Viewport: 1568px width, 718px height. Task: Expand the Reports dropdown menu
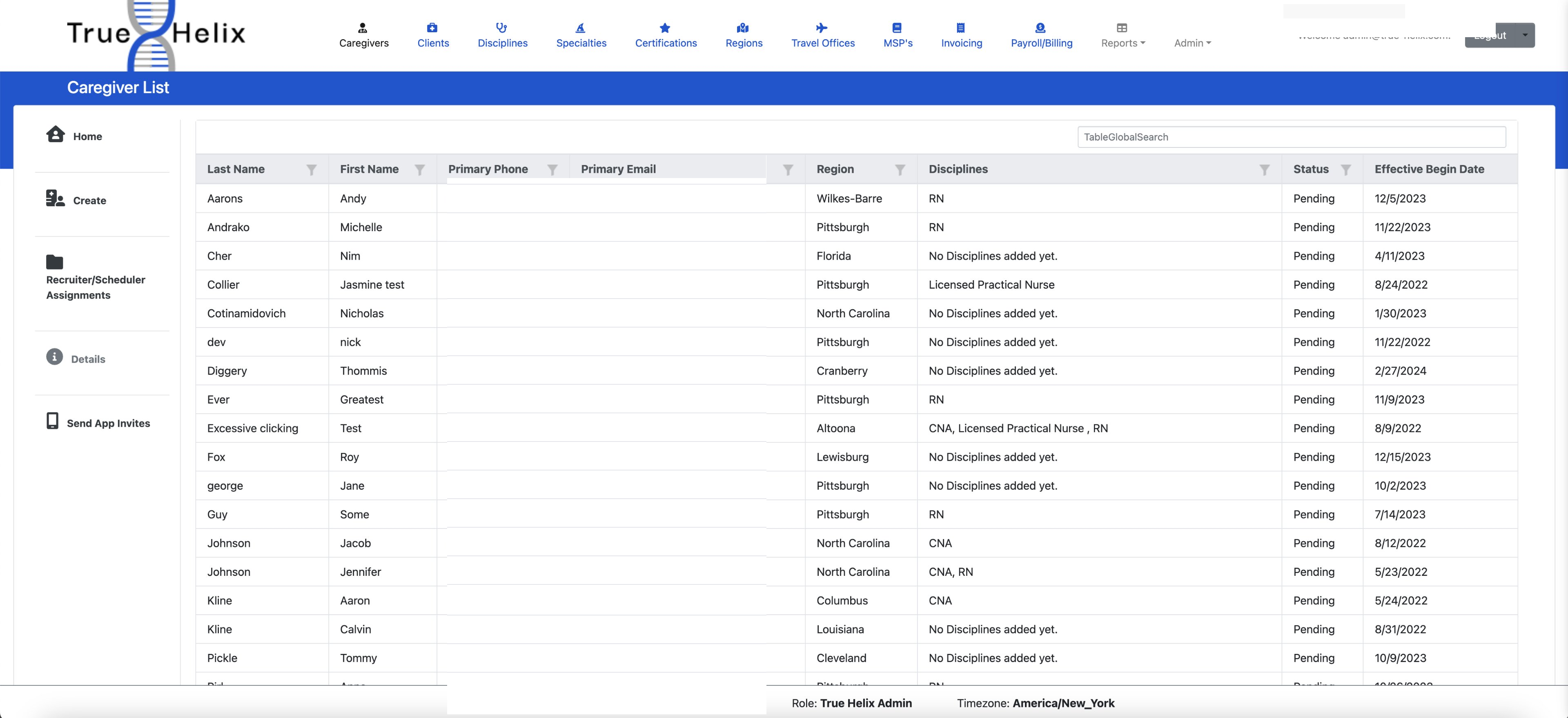pyautogui.click(x=1123, y=43)
